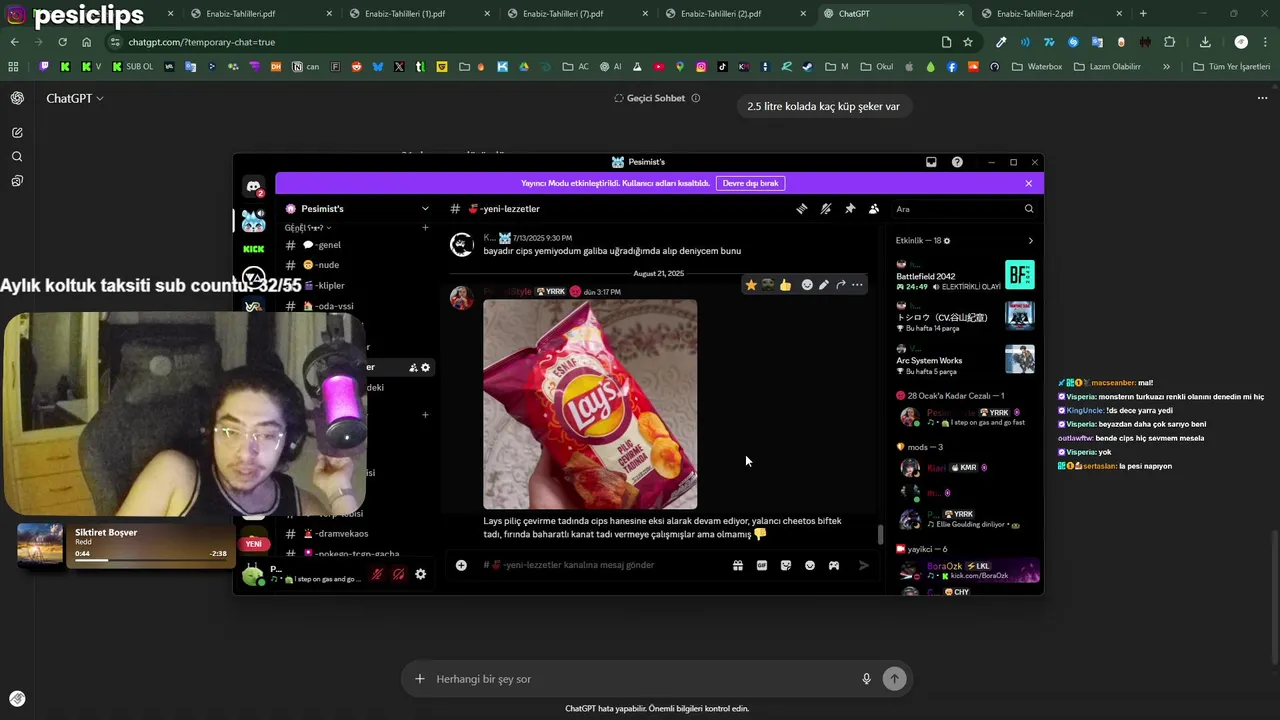Expand the Pesimist's server dropdown menu
1280x720 pixels.
[x=425, y=209]
